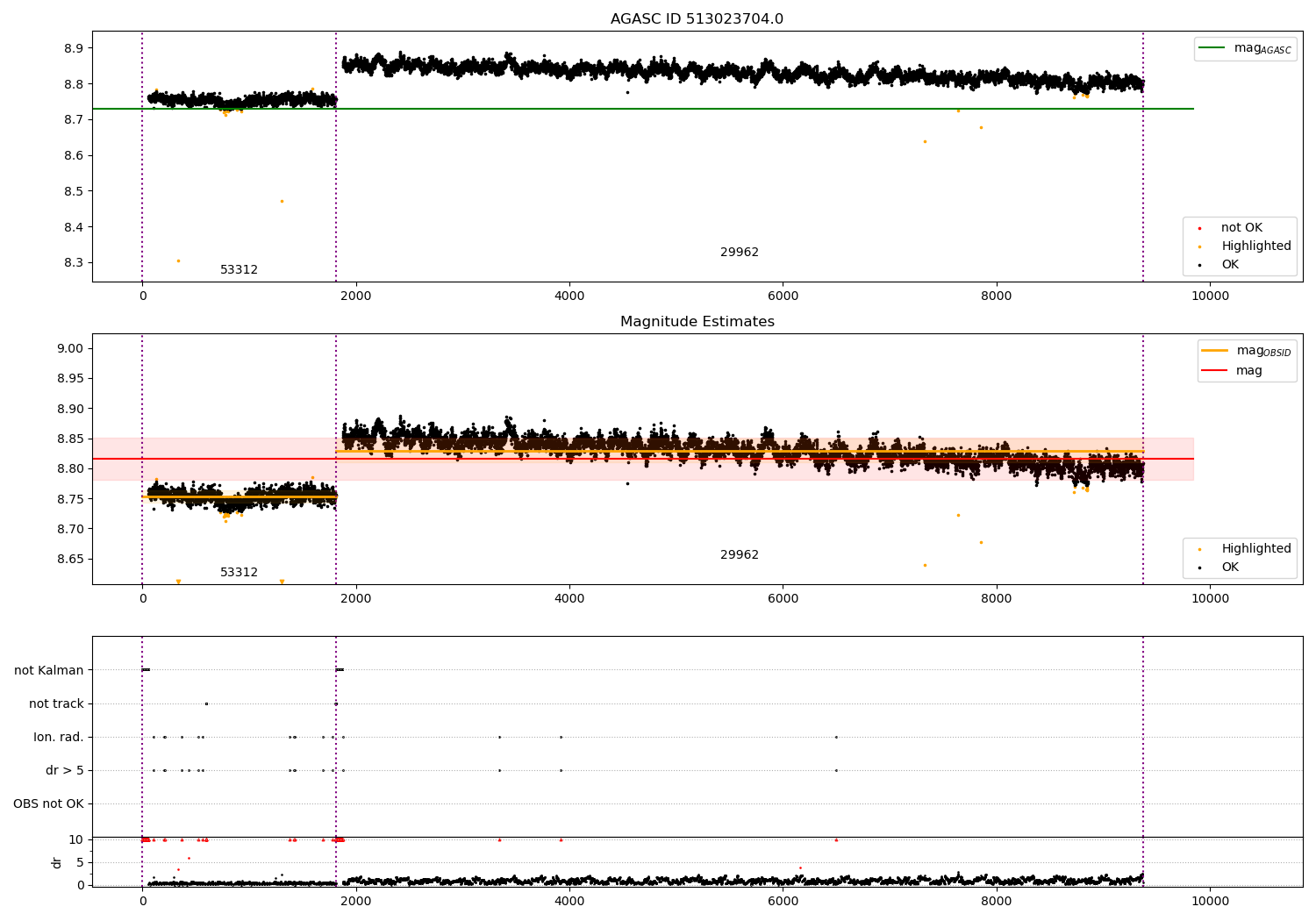This screenshot has width=1316, height=921.
Task: Click the 4000 x-tick under the middle plot
Action: [569, 599]
